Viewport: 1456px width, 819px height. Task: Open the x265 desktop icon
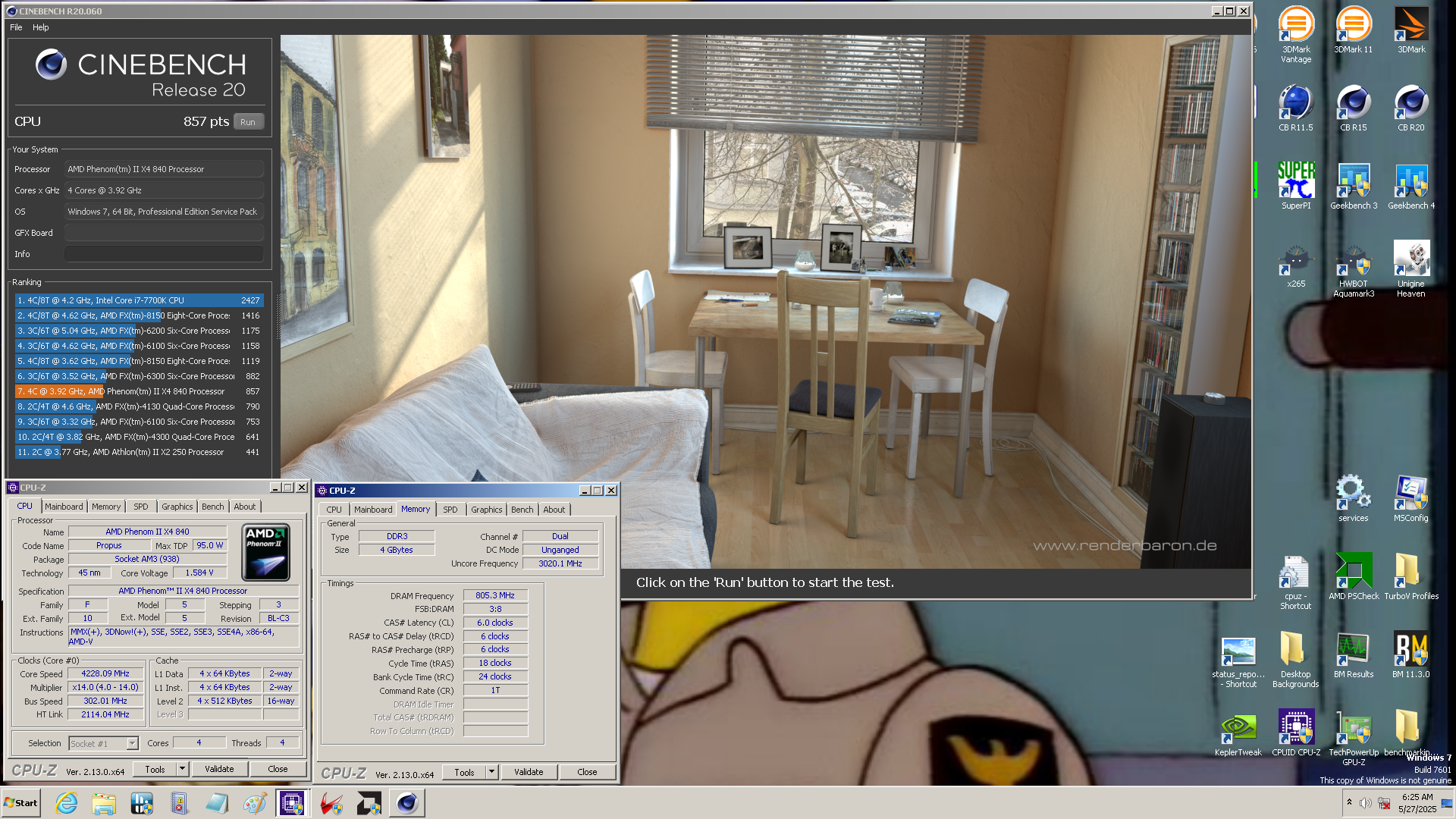pos(1296,265)
